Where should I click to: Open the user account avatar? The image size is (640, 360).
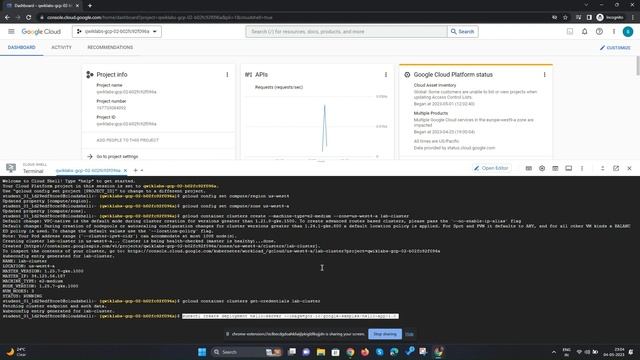(x=628, y=31)
